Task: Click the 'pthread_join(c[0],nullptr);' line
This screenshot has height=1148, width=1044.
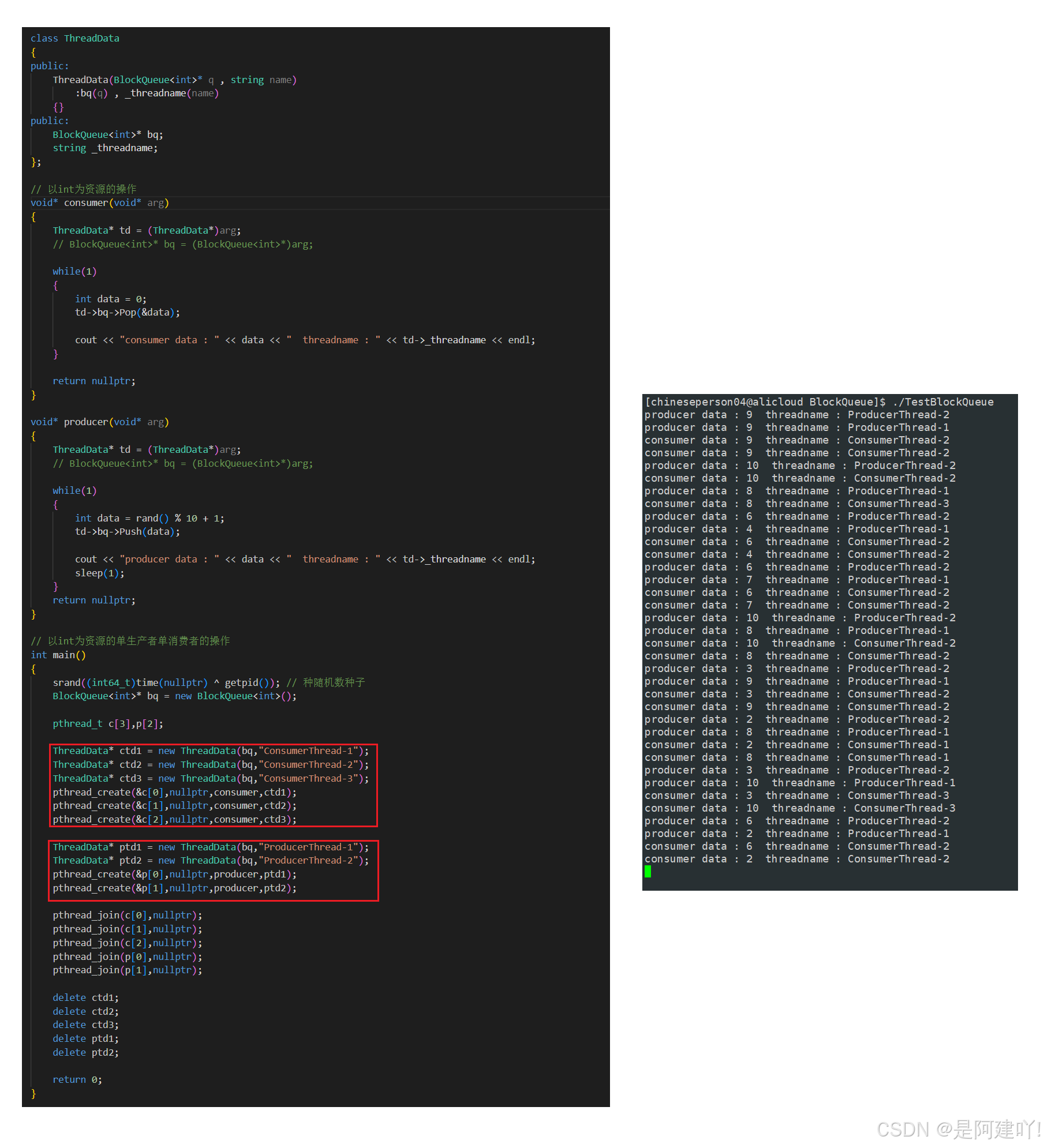Action: pyautogui.click(x=128, y=915)
